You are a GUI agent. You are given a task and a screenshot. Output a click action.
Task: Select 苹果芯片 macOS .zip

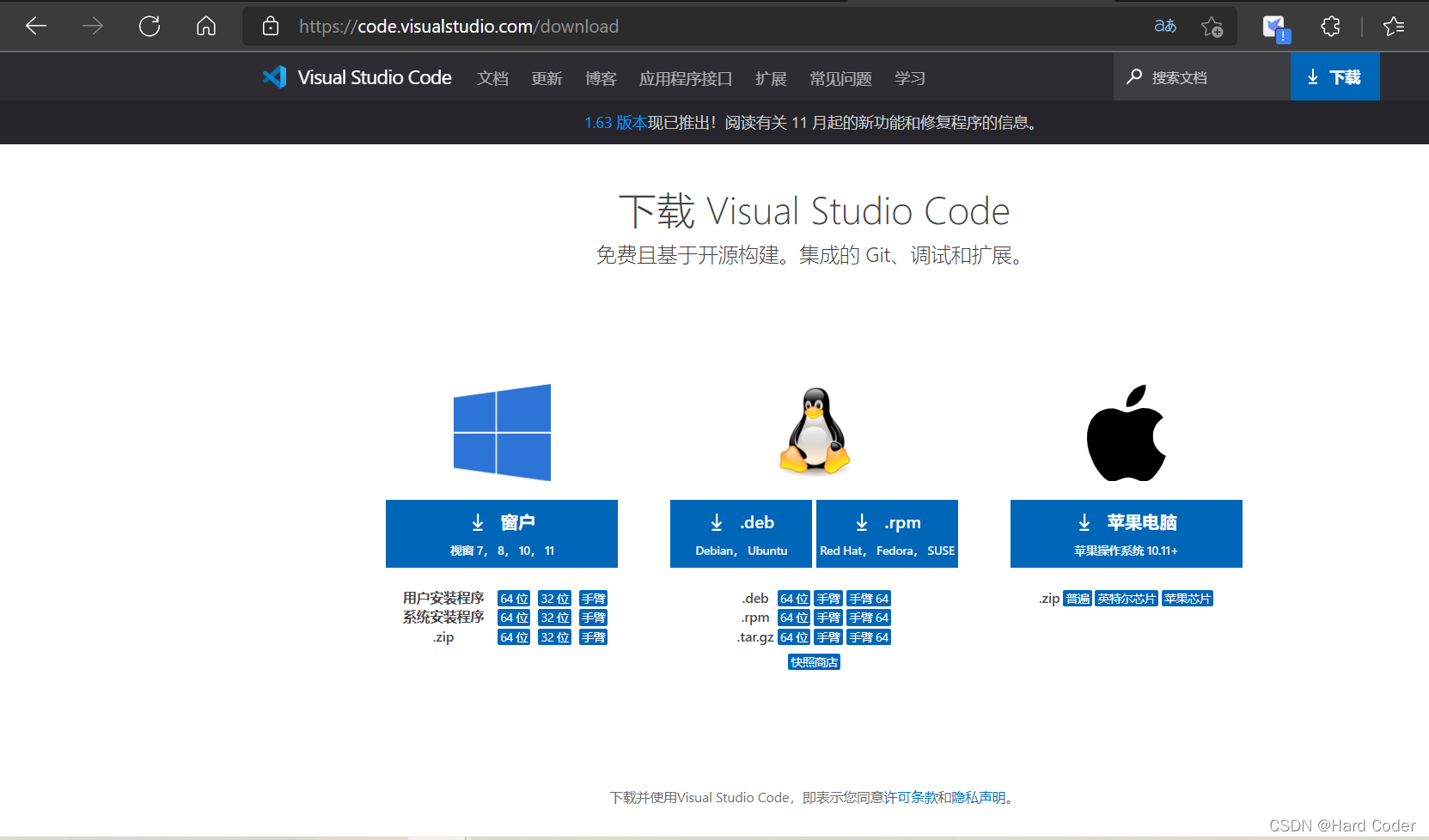1188,599
